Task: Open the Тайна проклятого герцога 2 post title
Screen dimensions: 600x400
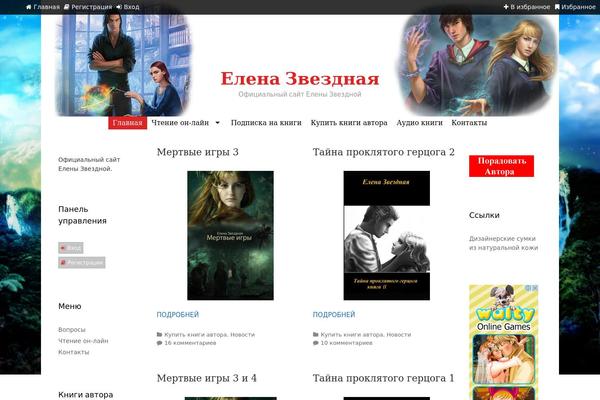Action: pyautogui.click(x=384, y=152)
